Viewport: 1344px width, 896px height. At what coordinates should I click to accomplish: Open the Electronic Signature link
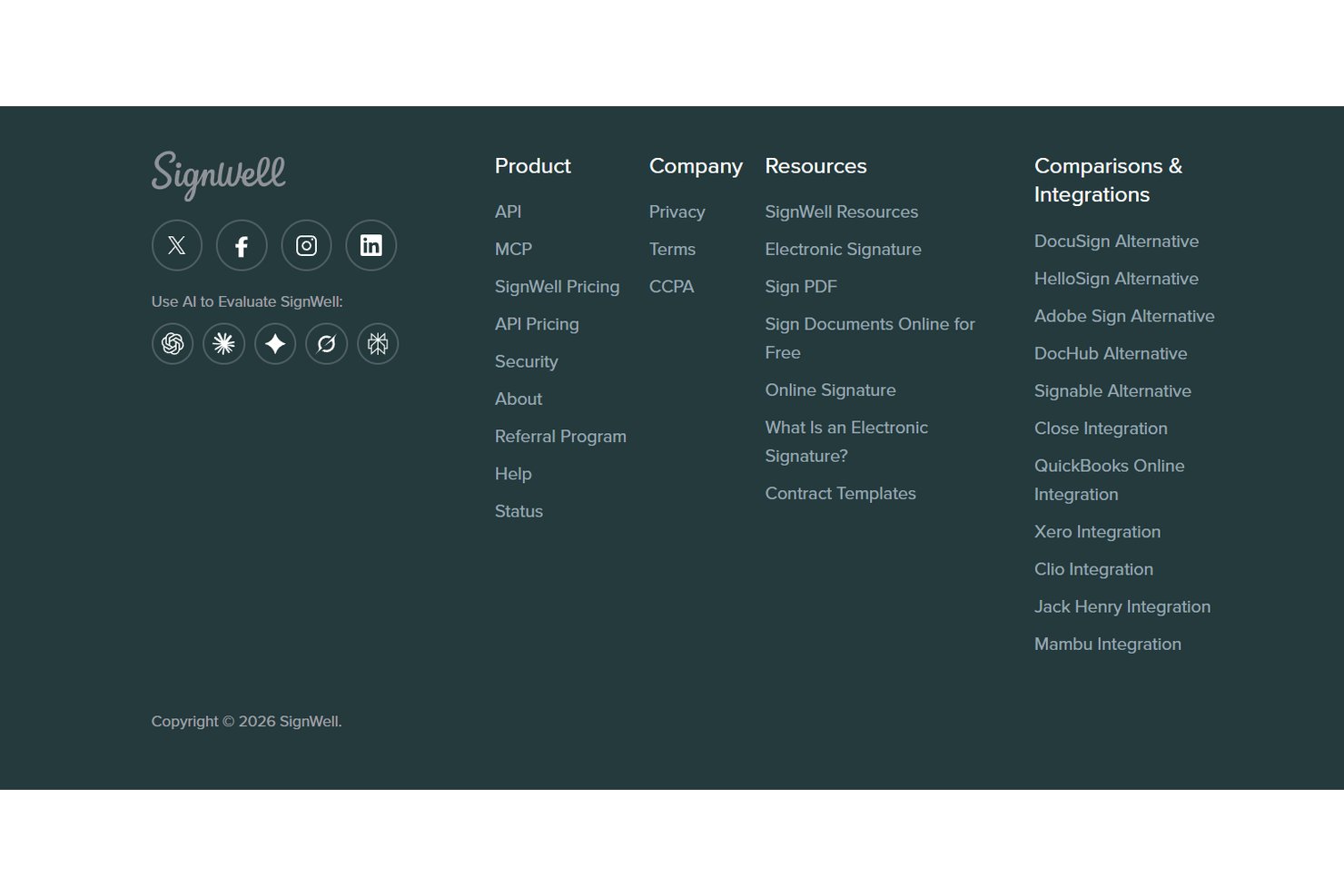pos(844,249)
